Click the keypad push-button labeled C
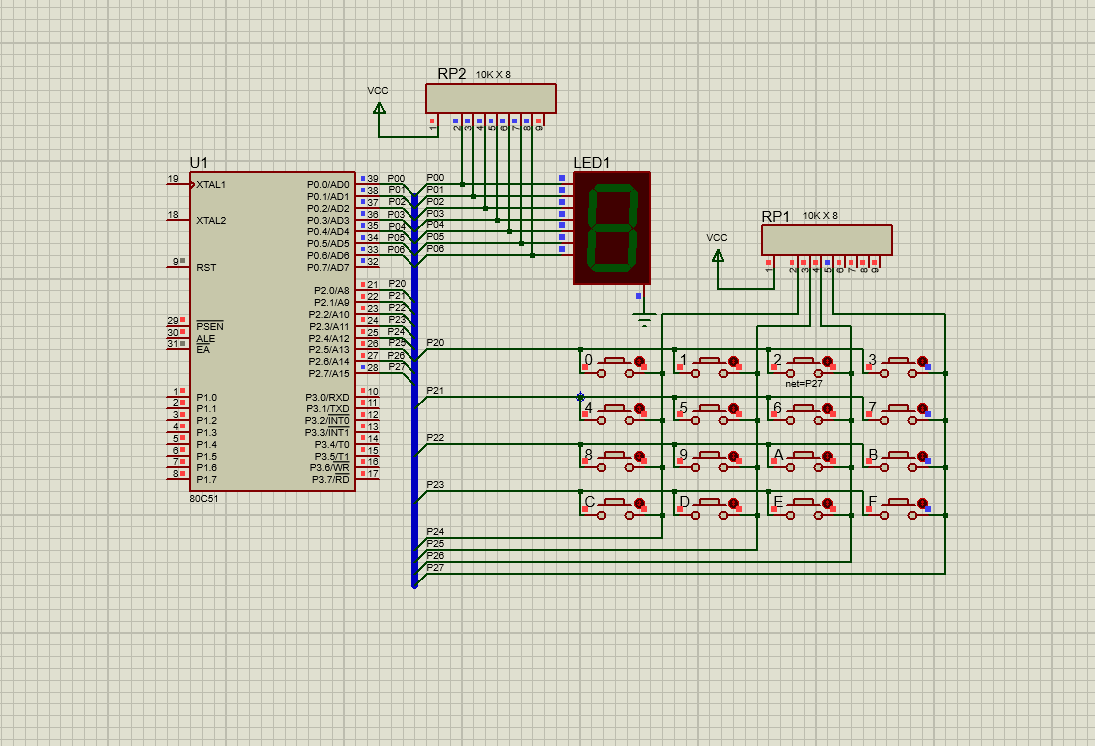 click(615, 507)
